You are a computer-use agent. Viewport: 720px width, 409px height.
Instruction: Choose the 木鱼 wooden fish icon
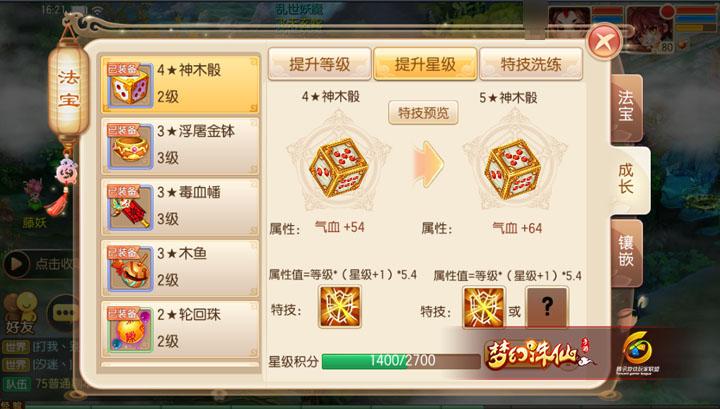tap(130, 269)
